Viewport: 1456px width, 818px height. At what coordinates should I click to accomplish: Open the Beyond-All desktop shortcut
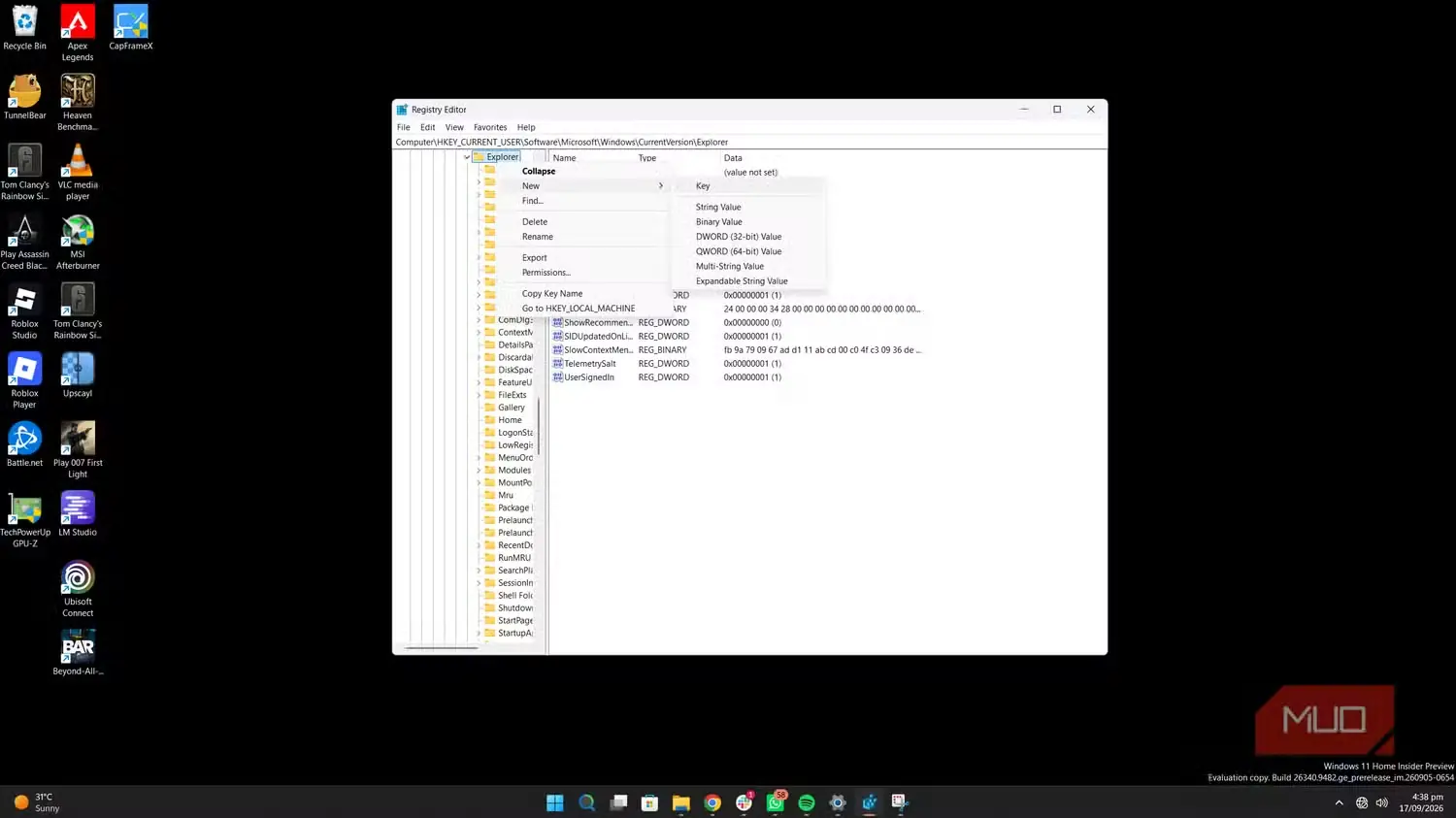point(78,652)
